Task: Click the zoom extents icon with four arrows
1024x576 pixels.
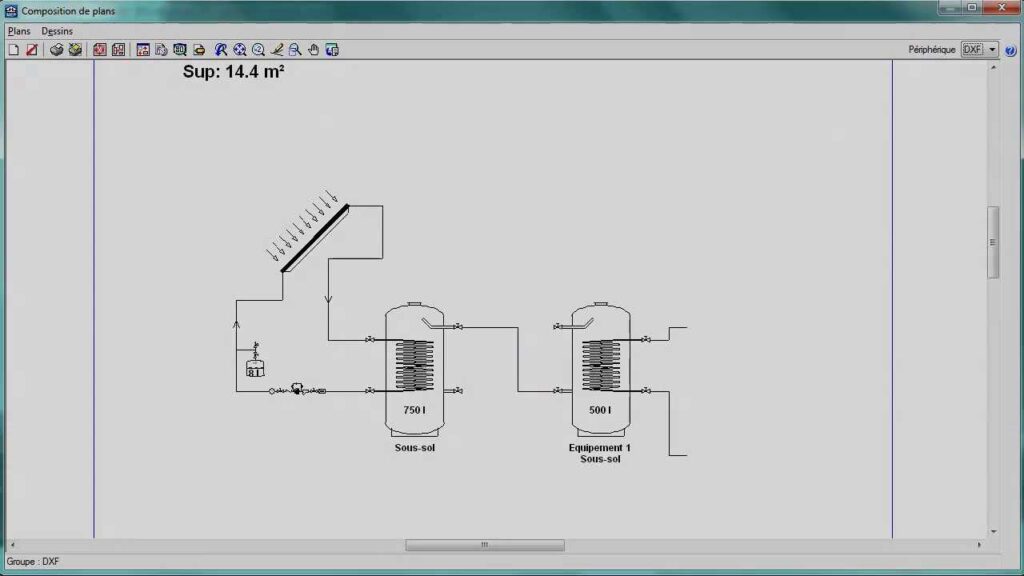Action: pos(240,49)
